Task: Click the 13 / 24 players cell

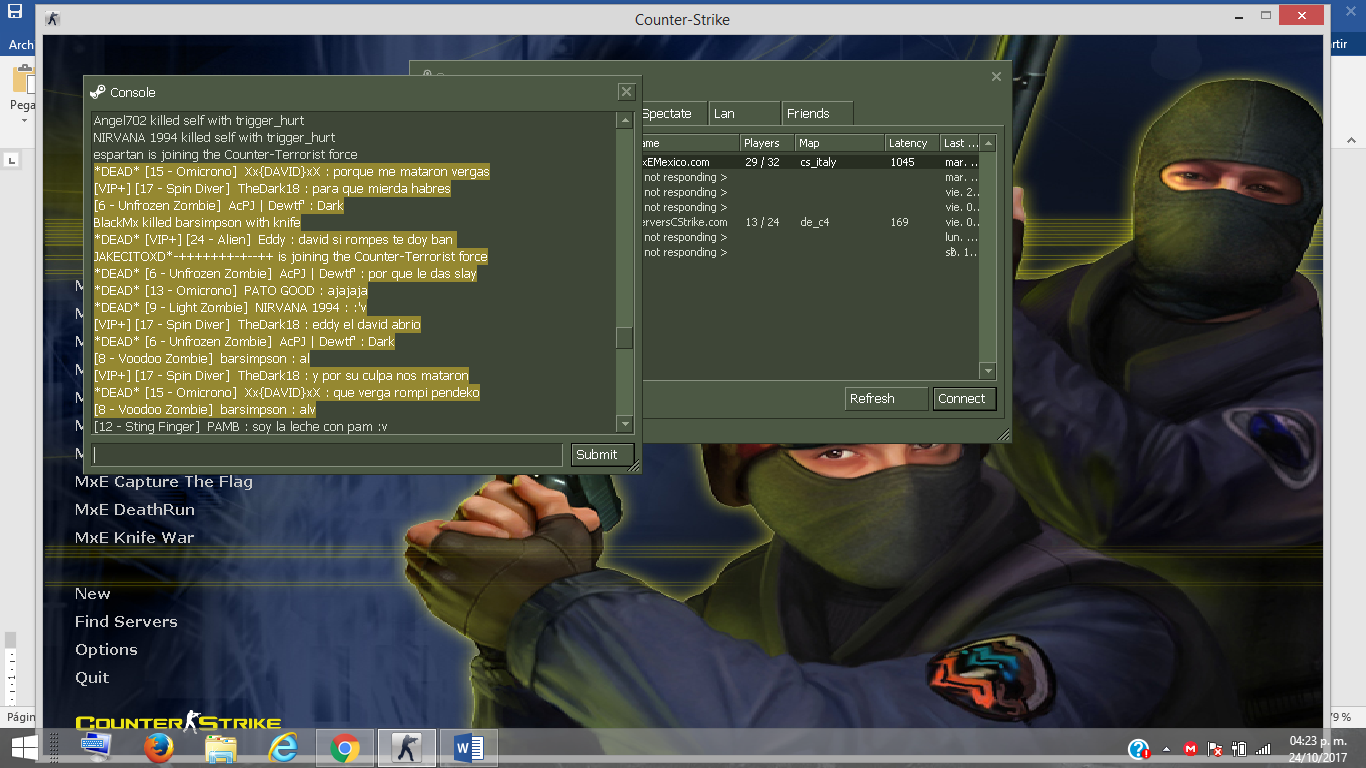Action: pos(762,222)
